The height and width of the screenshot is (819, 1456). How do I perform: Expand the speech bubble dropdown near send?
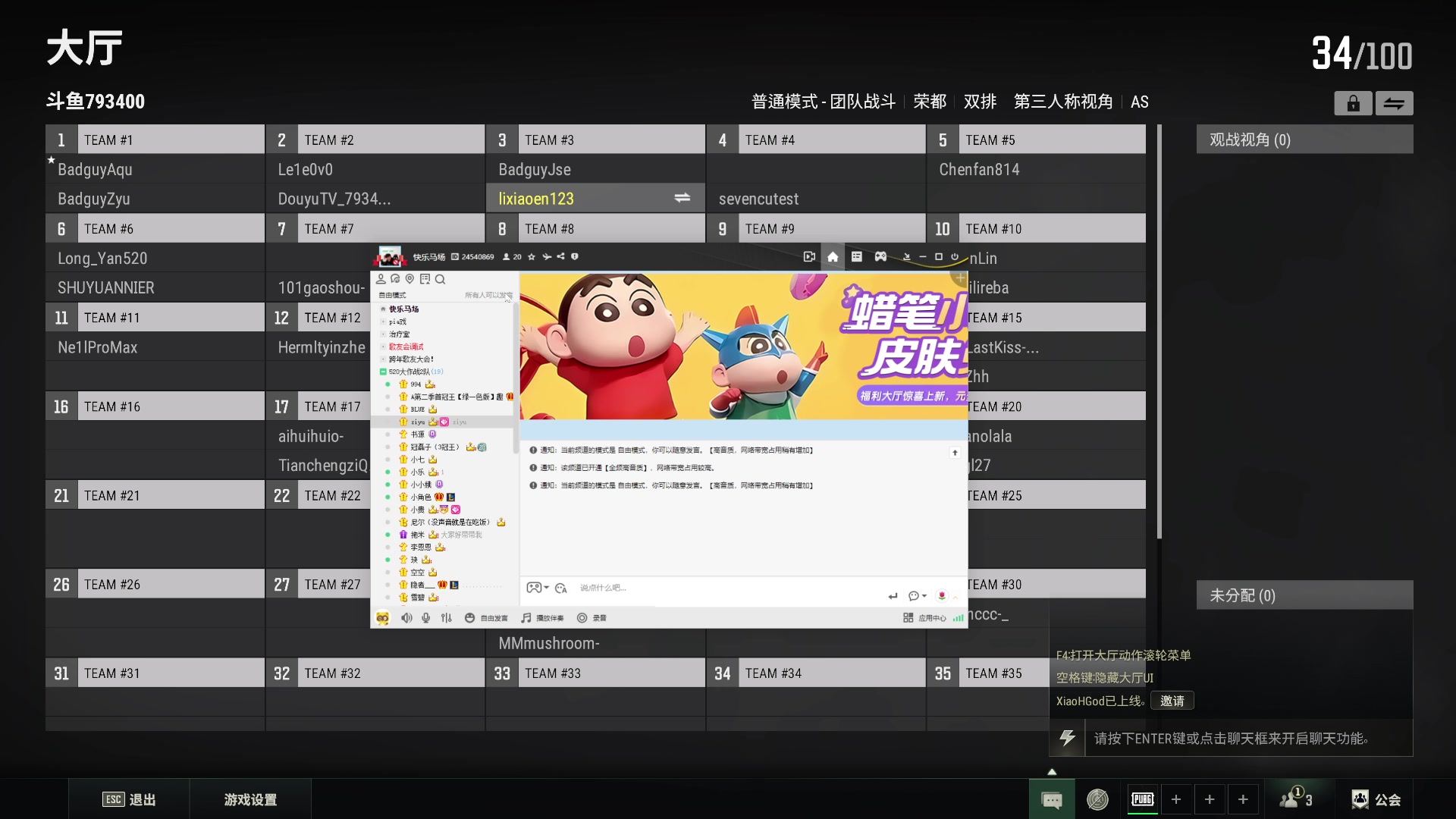(x=918, y=596)
